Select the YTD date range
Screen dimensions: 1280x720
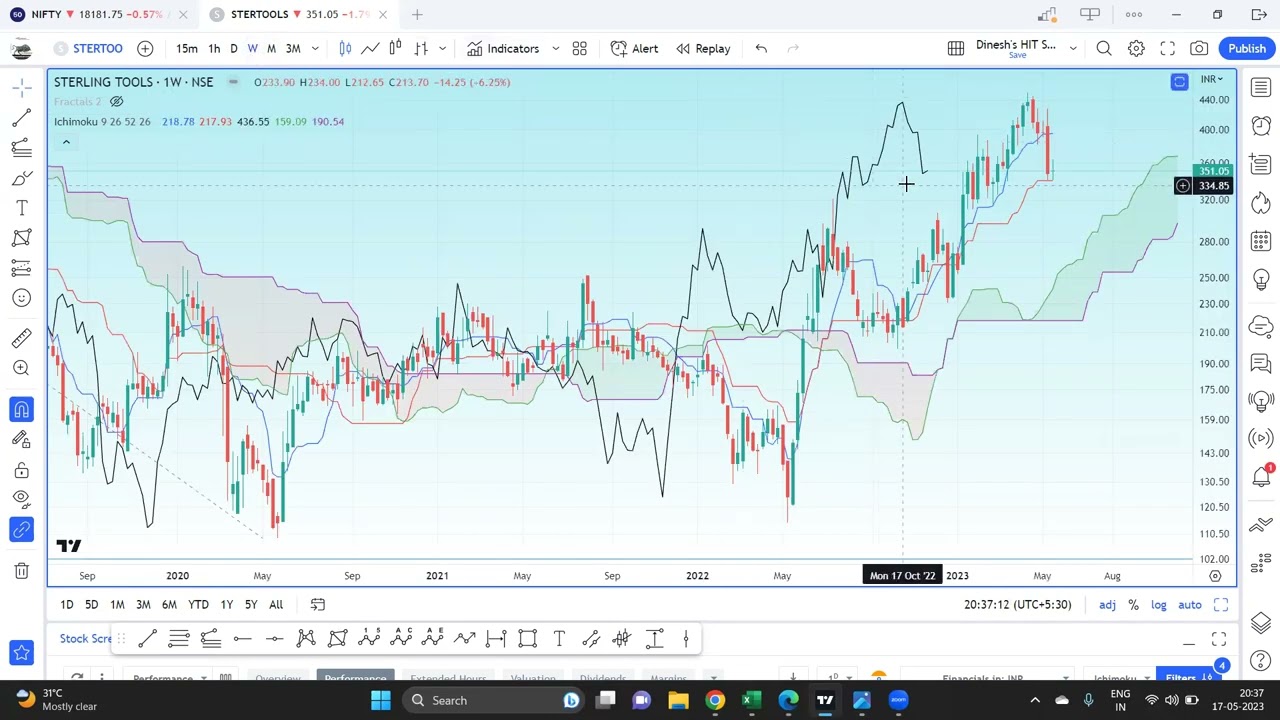click(198, 604)
